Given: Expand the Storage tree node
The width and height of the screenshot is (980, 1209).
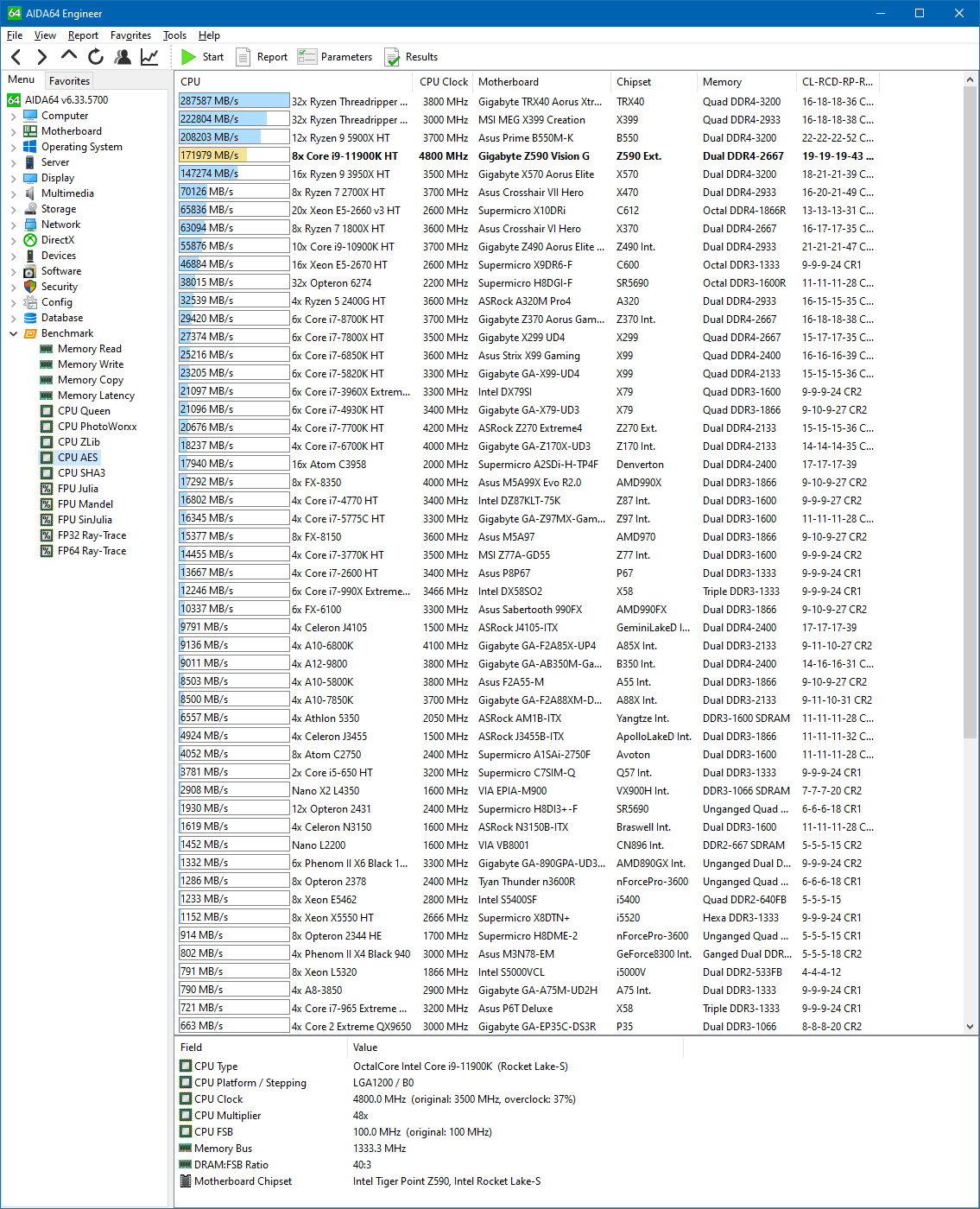Looking at the screenshot, I should (x=13, y=209).
